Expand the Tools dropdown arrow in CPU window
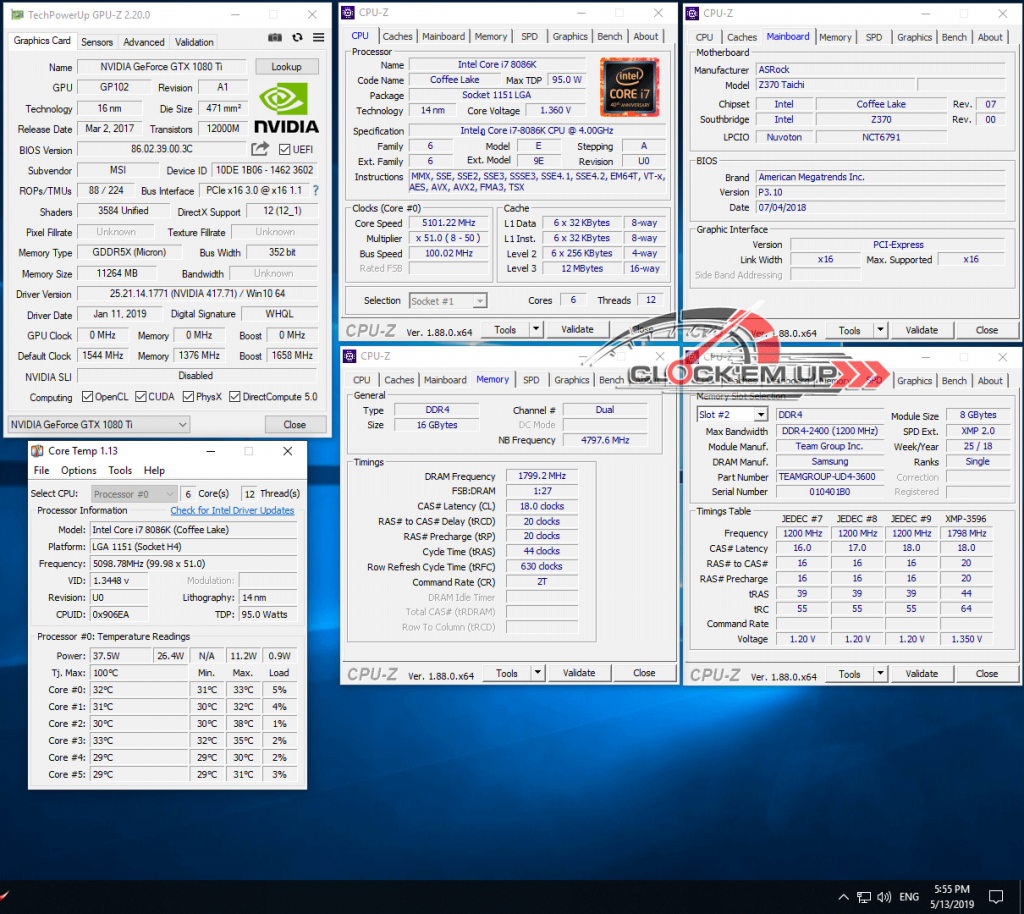The width and height of the screenshot is (1024, 914). 536,329
